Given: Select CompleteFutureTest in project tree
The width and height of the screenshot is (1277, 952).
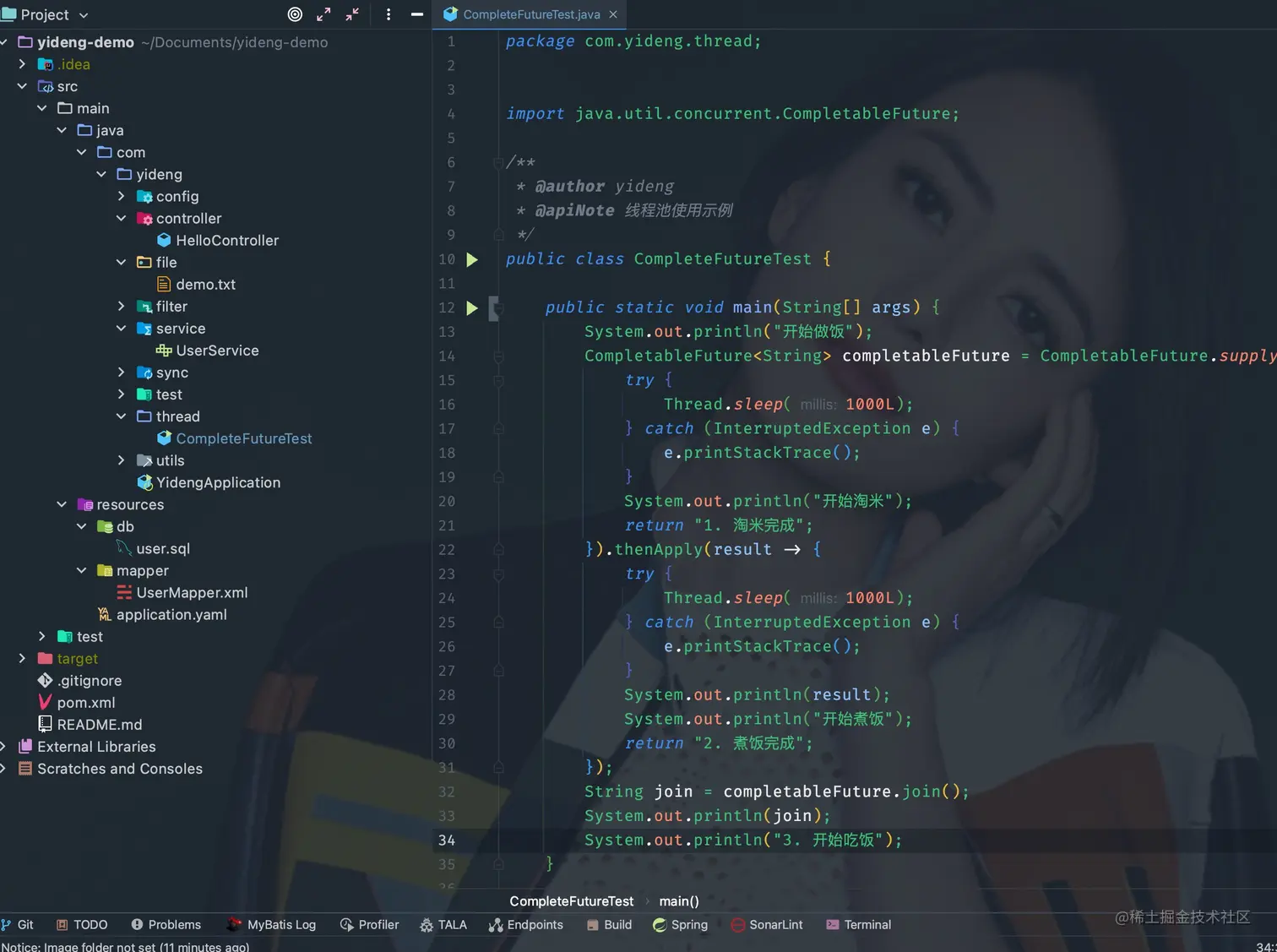Looking at the screenshot, I should point(235,438).
